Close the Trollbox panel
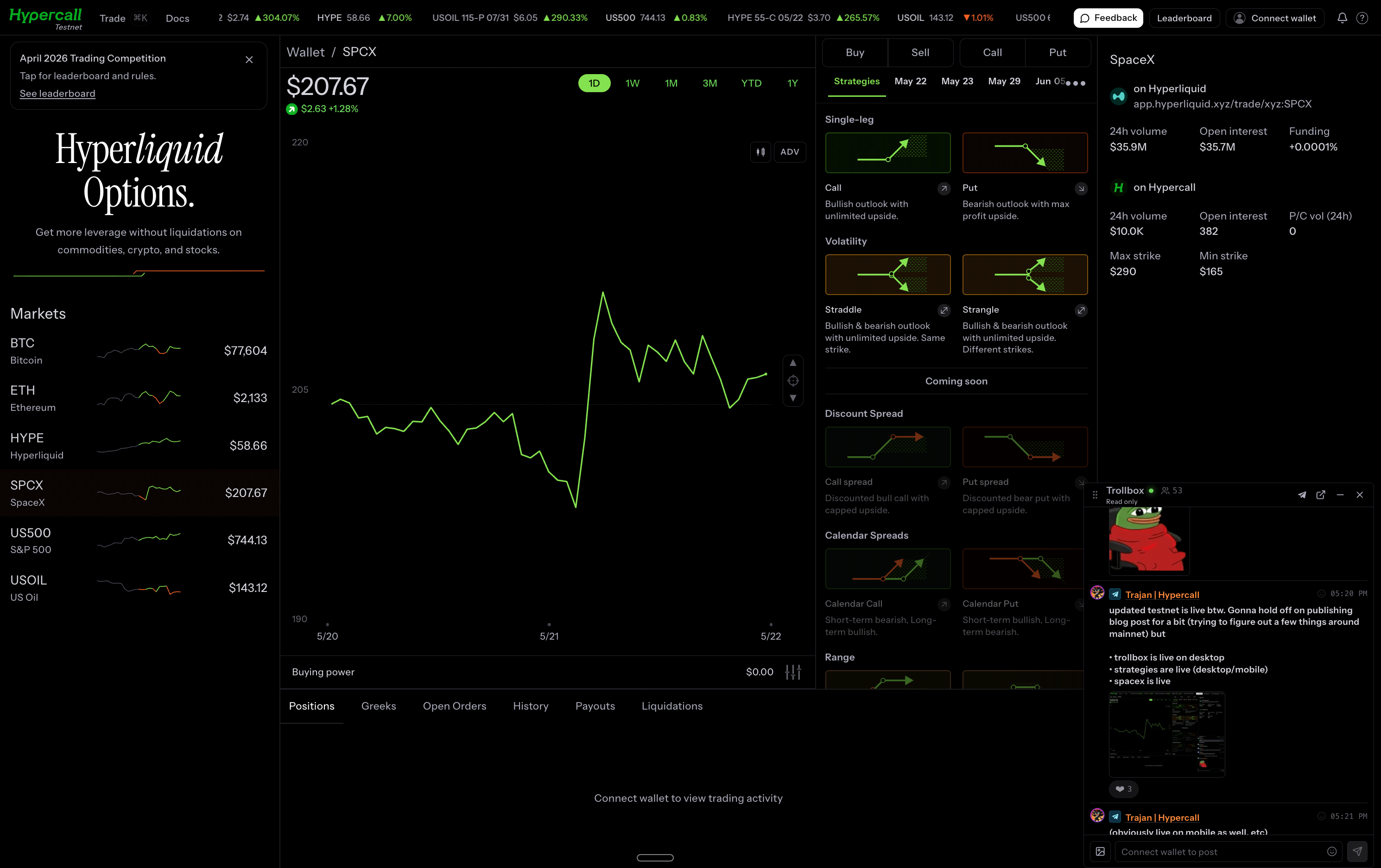 pos(1360,495)
